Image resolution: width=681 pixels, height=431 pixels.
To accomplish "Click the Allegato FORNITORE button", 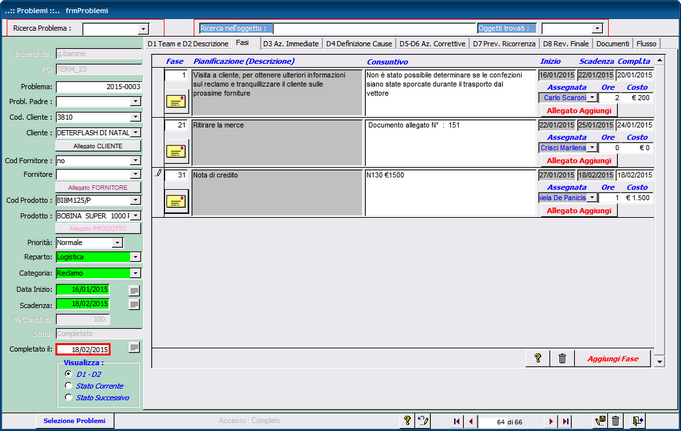I will 98,188.
